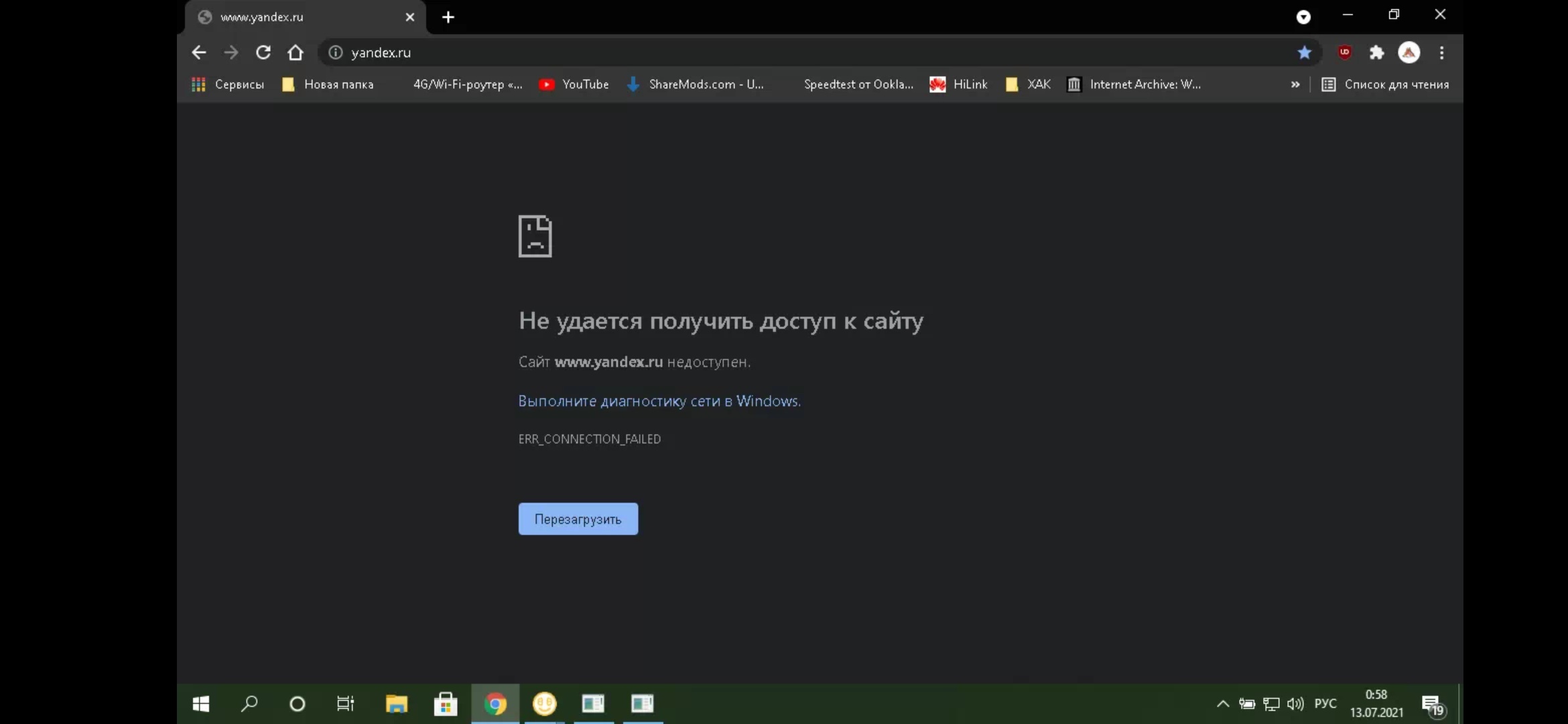The image size is (1568, 724).
Task: Open network status tray icon
Action: point(1271,704)
